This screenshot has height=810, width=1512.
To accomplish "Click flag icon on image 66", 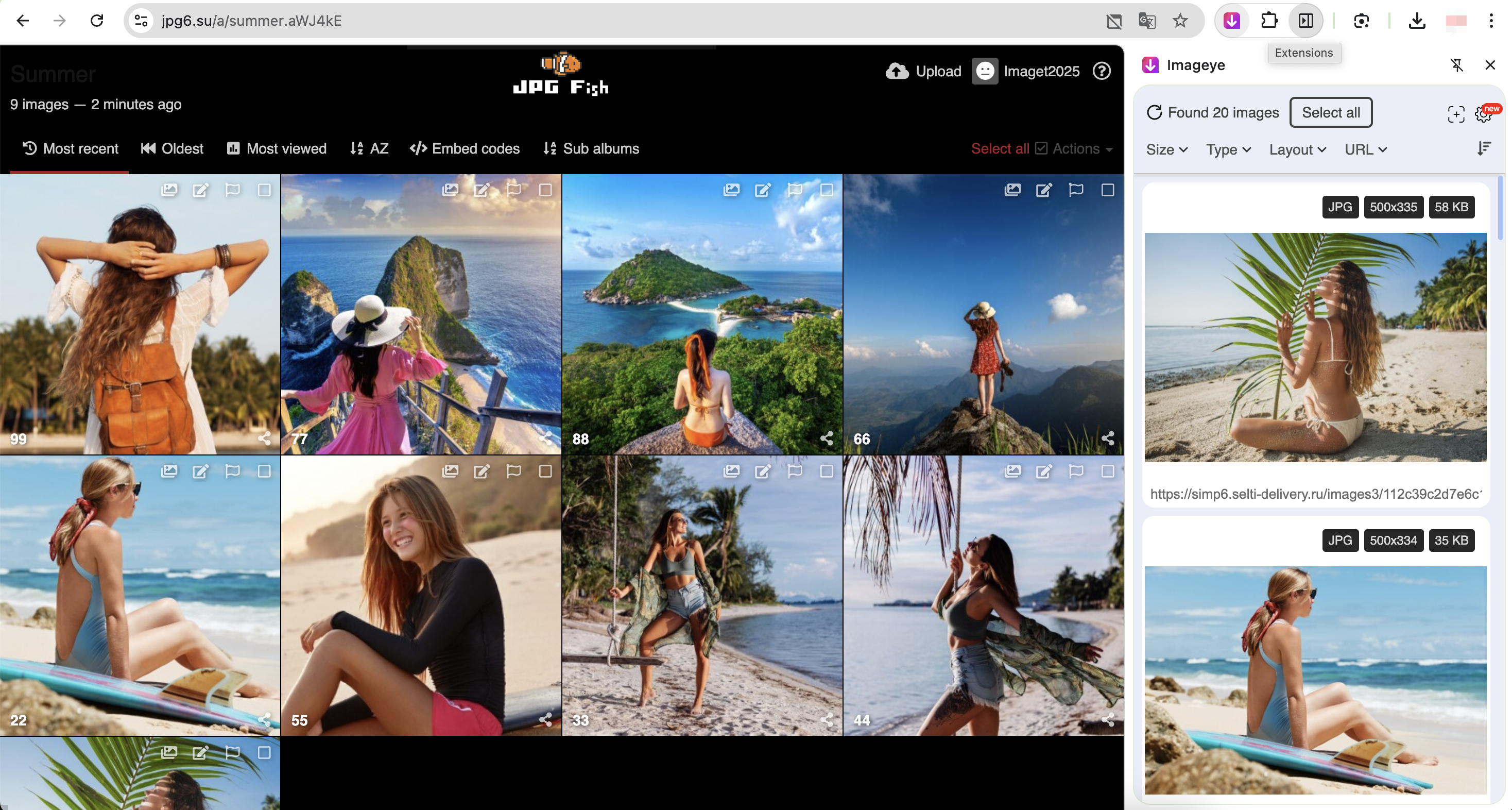I will coord(1075,190).
